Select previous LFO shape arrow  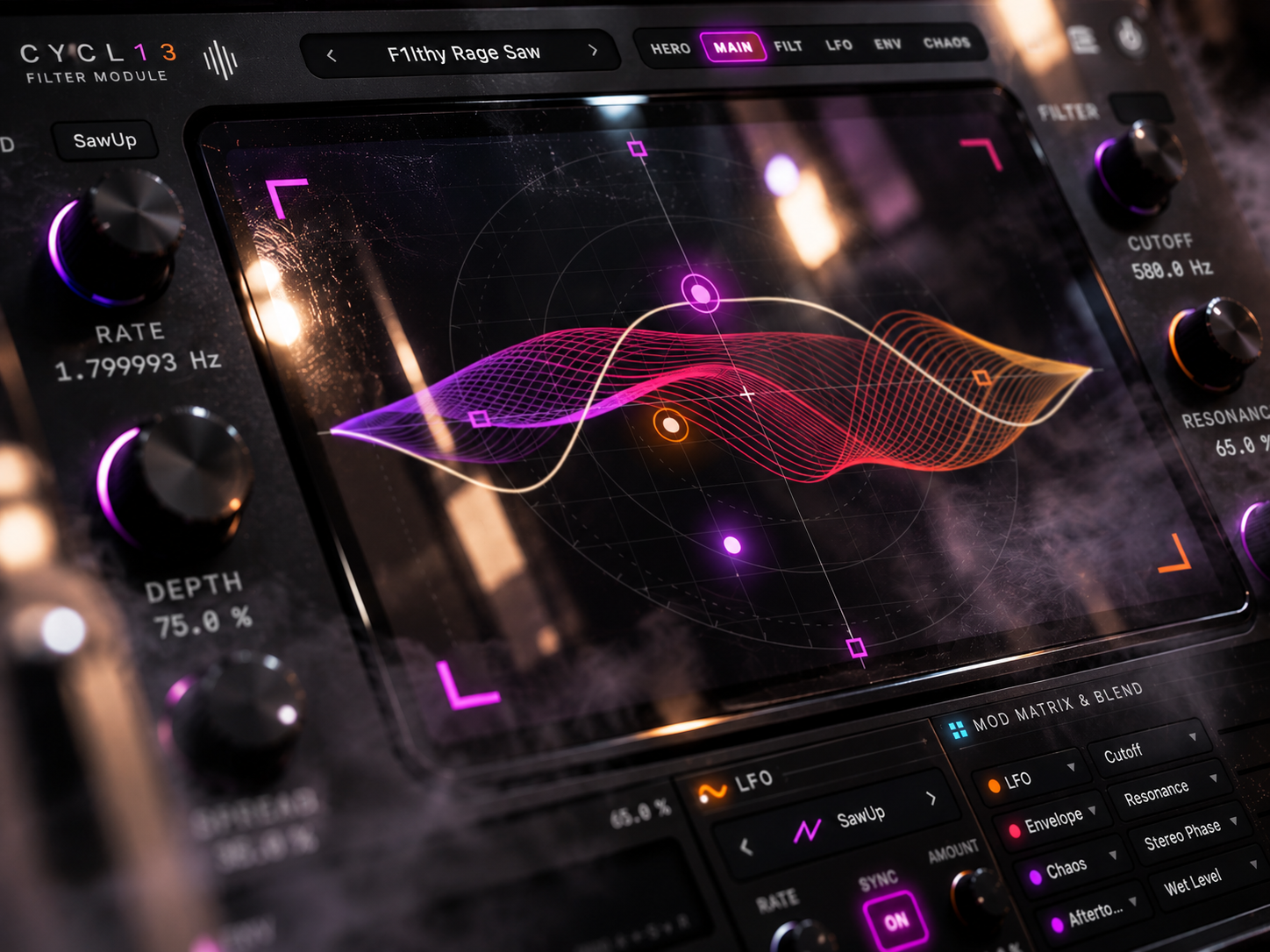point(746,848)
